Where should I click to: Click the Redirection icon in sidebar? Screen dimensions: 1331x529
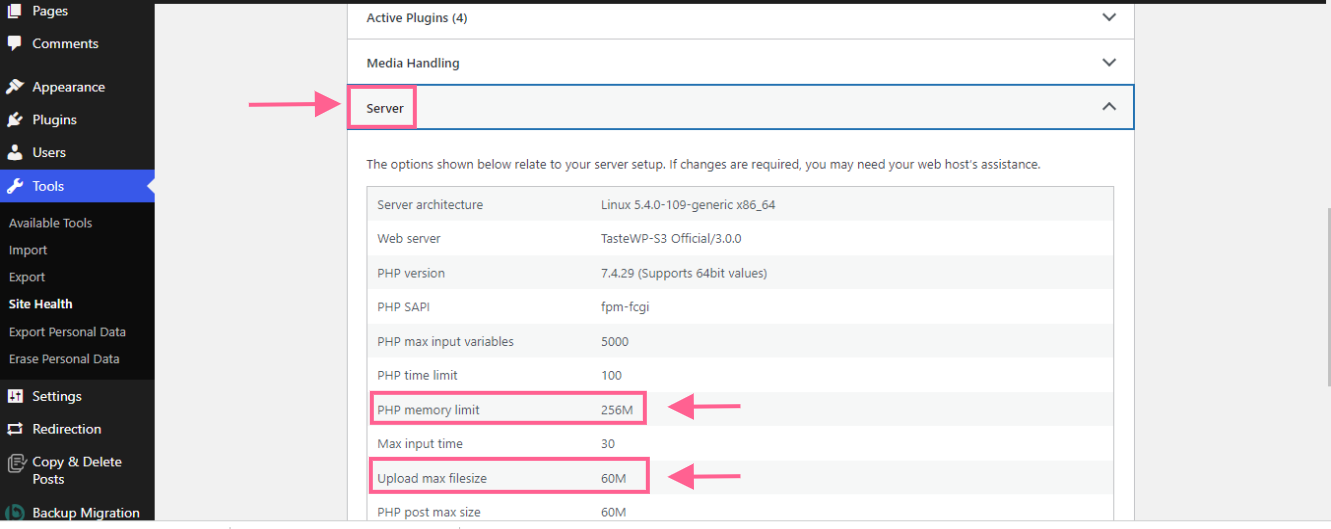click(15, 429)
